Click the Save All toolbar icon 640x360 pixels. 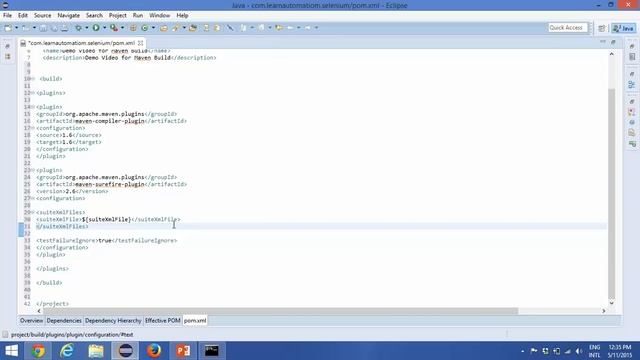click(x=54, y=28)
